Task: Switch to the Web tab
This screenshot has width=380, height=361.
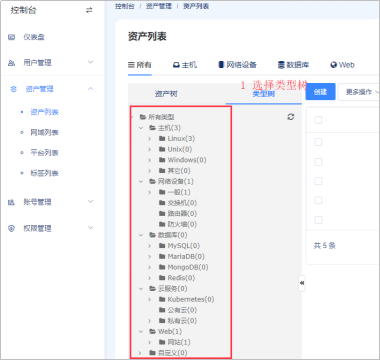Action: [x=342, y=65]
